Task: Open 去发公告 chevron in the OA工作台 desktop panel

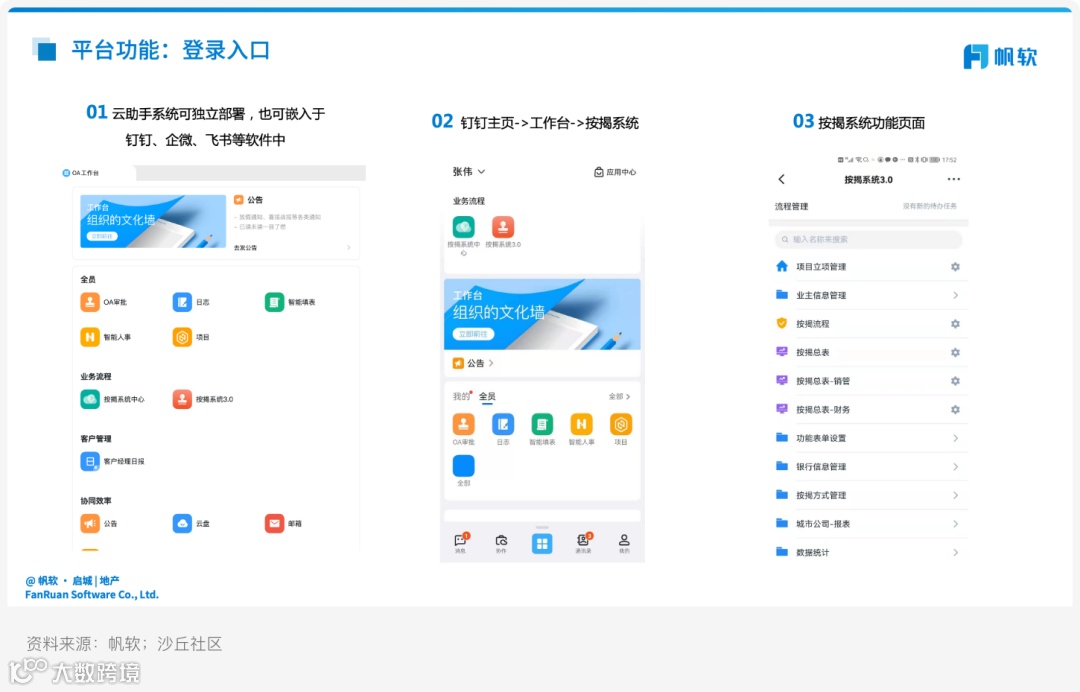Action: pyautogui.click(x=349, y=248)
